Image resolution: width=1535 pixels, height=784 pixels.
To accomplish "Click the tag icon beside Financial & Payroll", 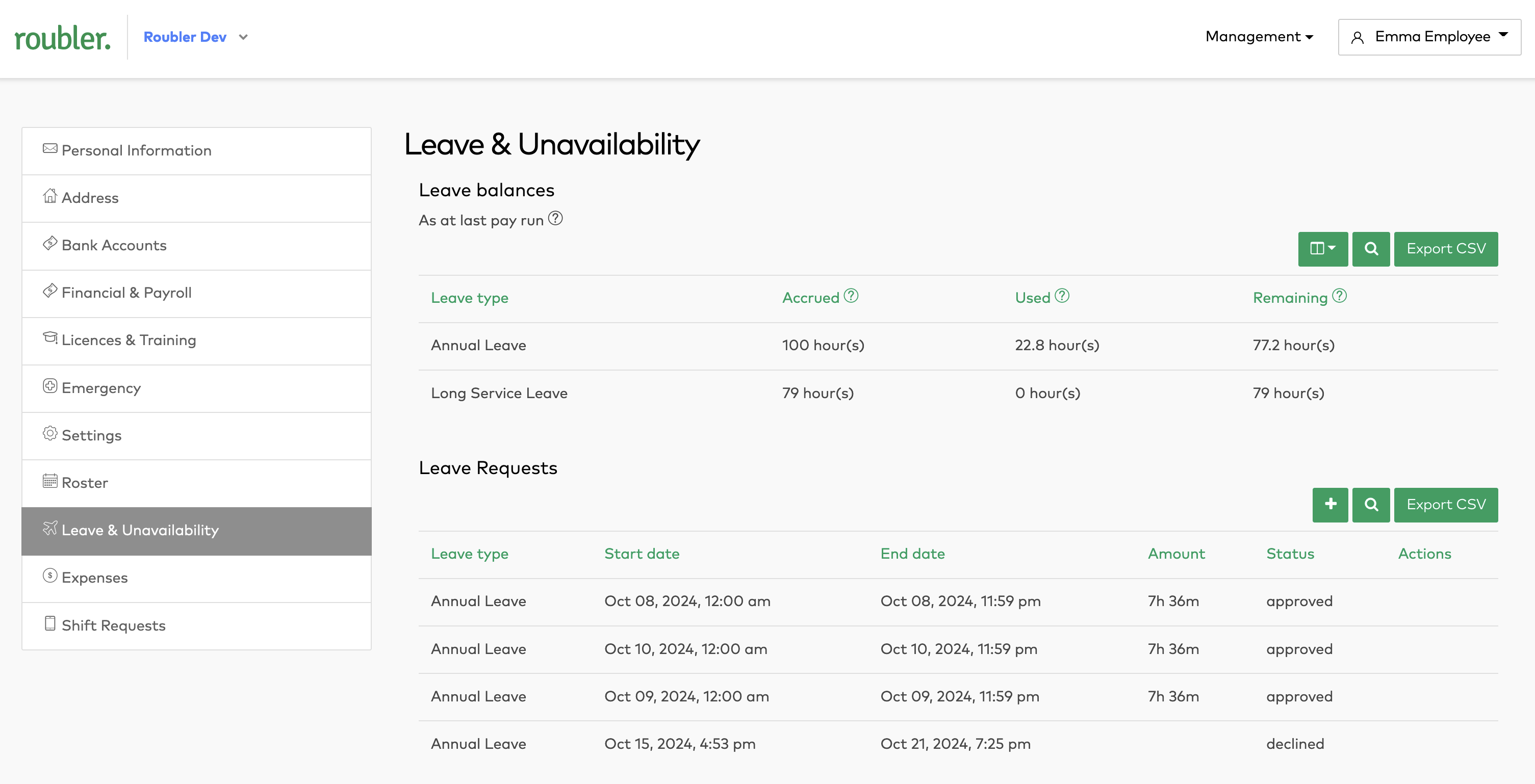I will [x=50, y=291].
